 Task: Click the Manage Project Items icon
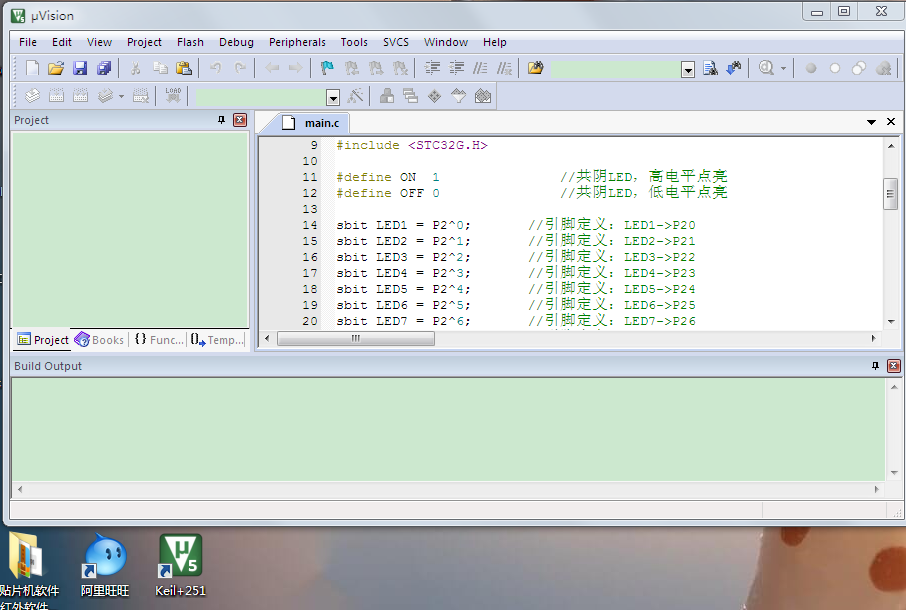[387, 96]
